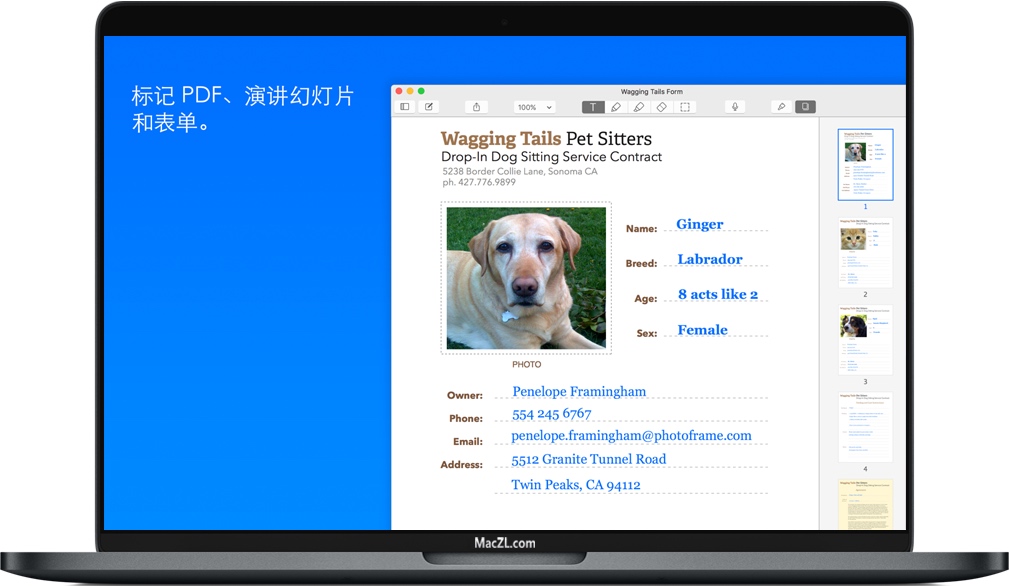Click the Name field value Ginger
This screenshot has height=586, width=1009.
click(699, 224)
